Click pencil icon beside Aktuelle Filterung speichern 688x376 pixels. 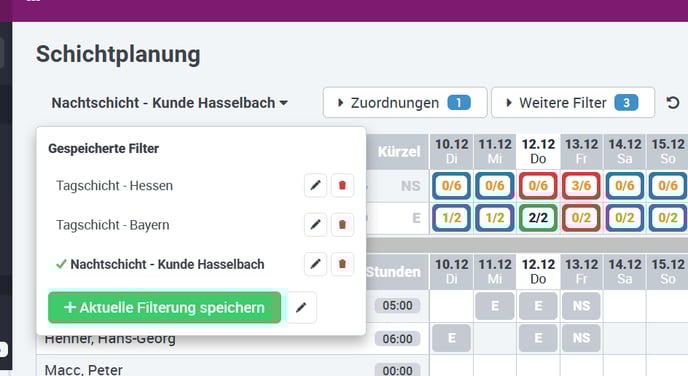click(x=301, y=308)
